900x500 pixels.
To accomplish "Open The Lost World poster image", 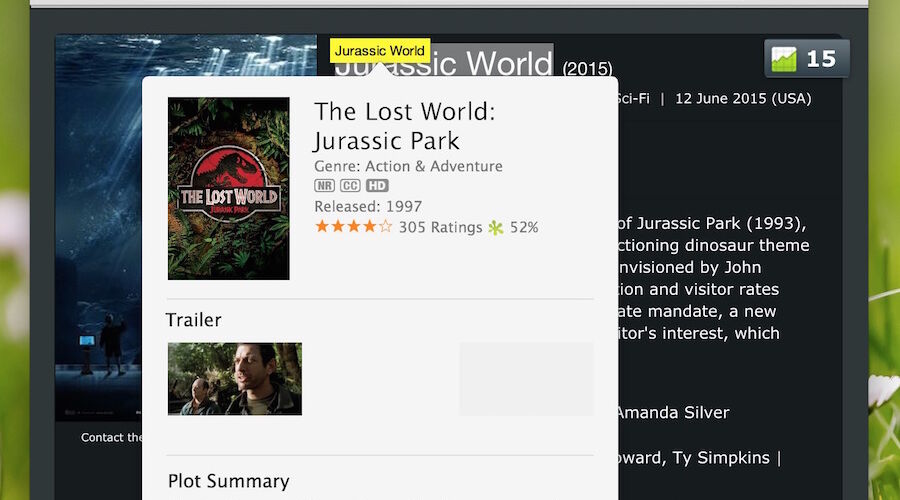I will 228,188.
